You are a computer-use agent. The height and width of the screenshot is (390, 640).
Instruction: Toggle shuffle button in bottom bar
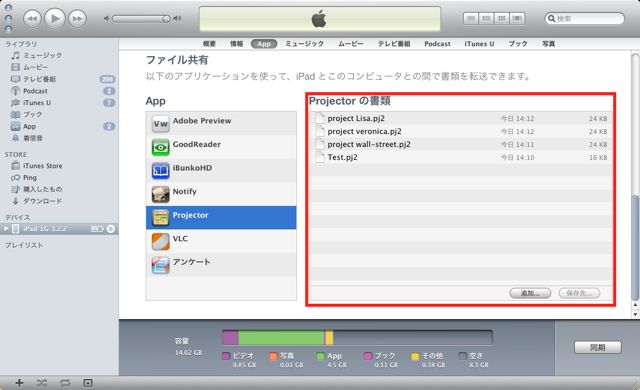pyautogui.click(x=42, y=383)
